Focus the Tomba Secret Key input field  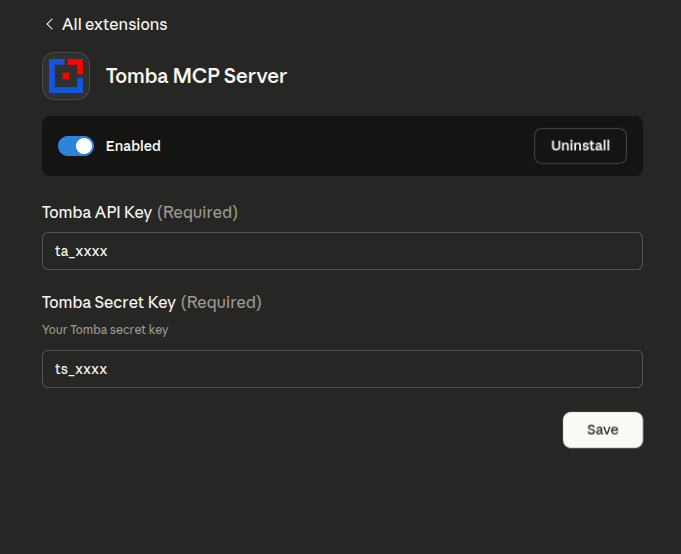[x=342, y=369]
